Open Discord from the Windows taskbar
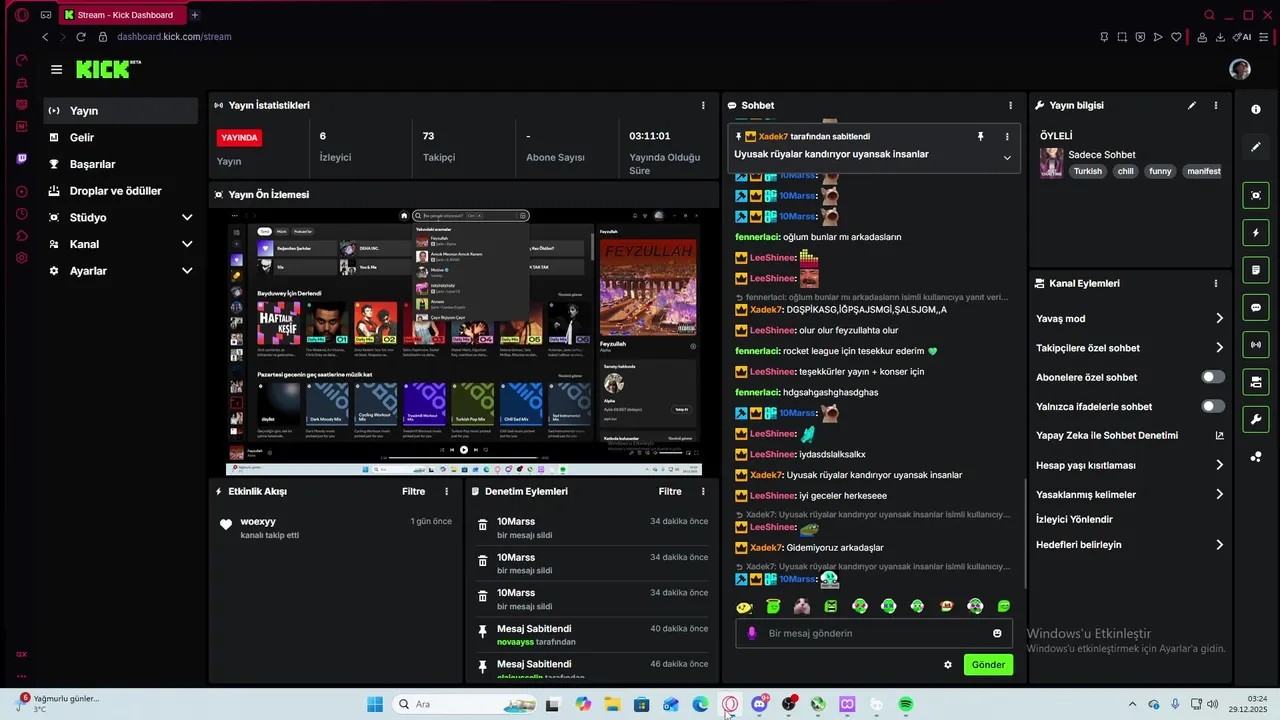 coord(760,704)
